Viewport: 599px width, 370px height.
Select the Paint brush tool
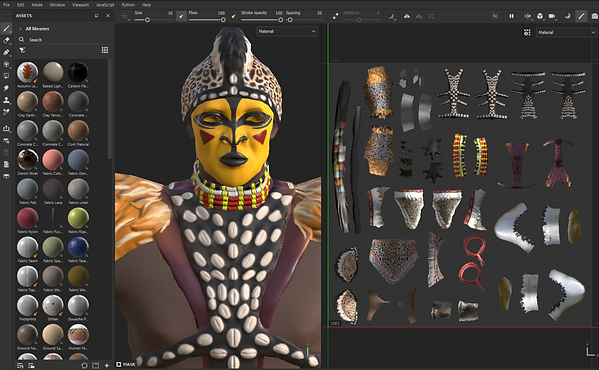point(6,28)
